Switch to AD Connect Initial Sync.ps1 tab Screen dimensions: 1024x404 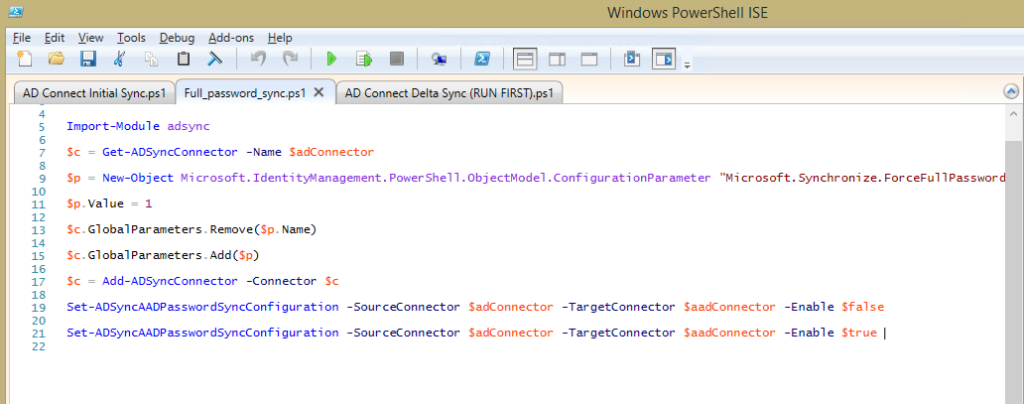[x=94, y=93]
